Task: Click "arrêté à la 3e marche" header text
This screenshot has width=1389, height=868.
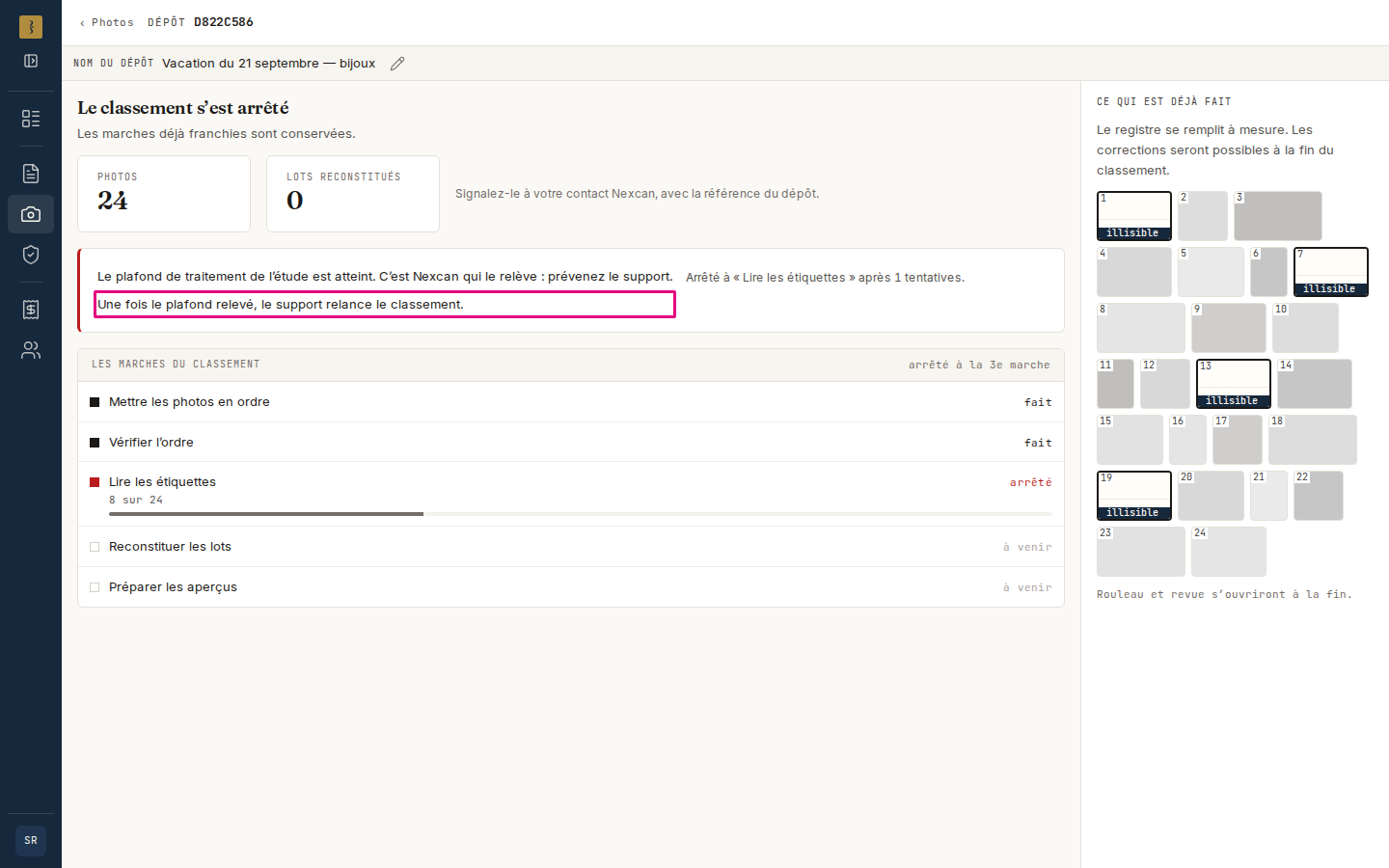Action: coord(979,365)
